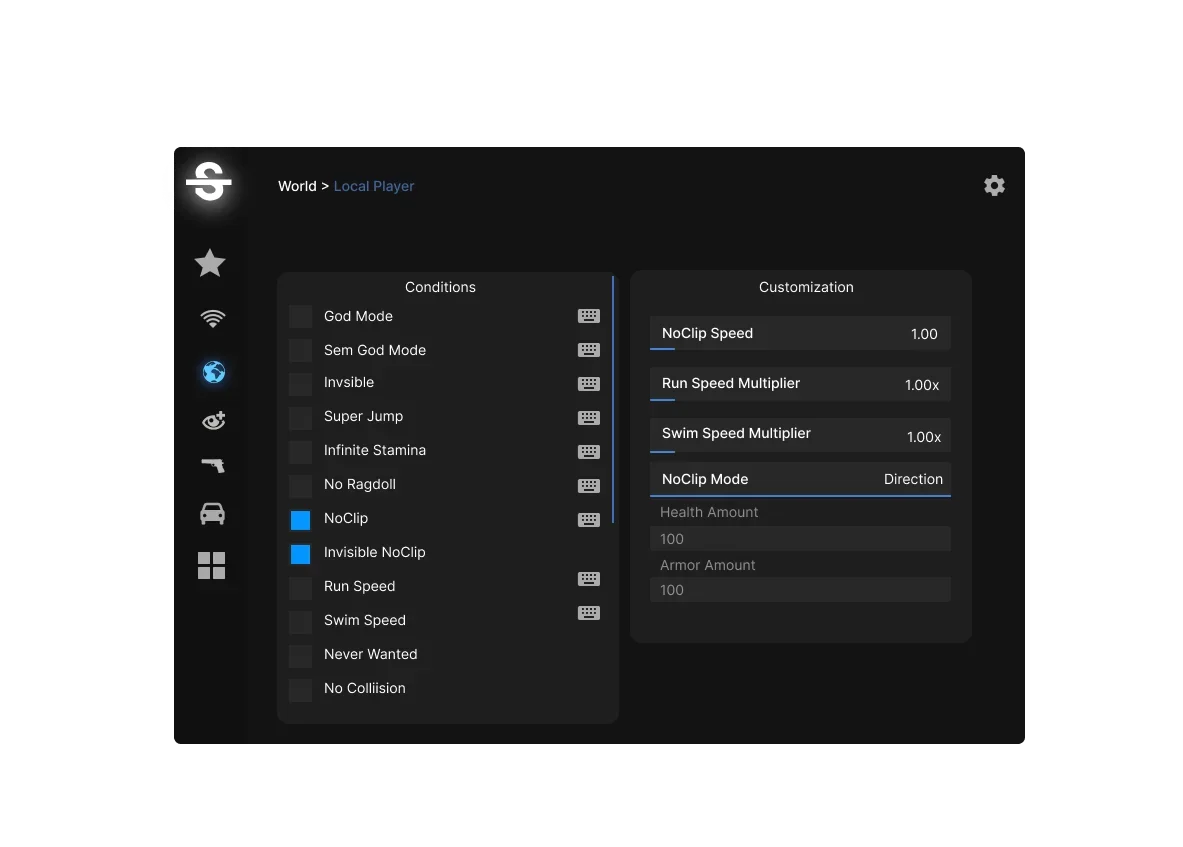Click keyboard icon beside Infinite Stamina

tap(588, 452)
